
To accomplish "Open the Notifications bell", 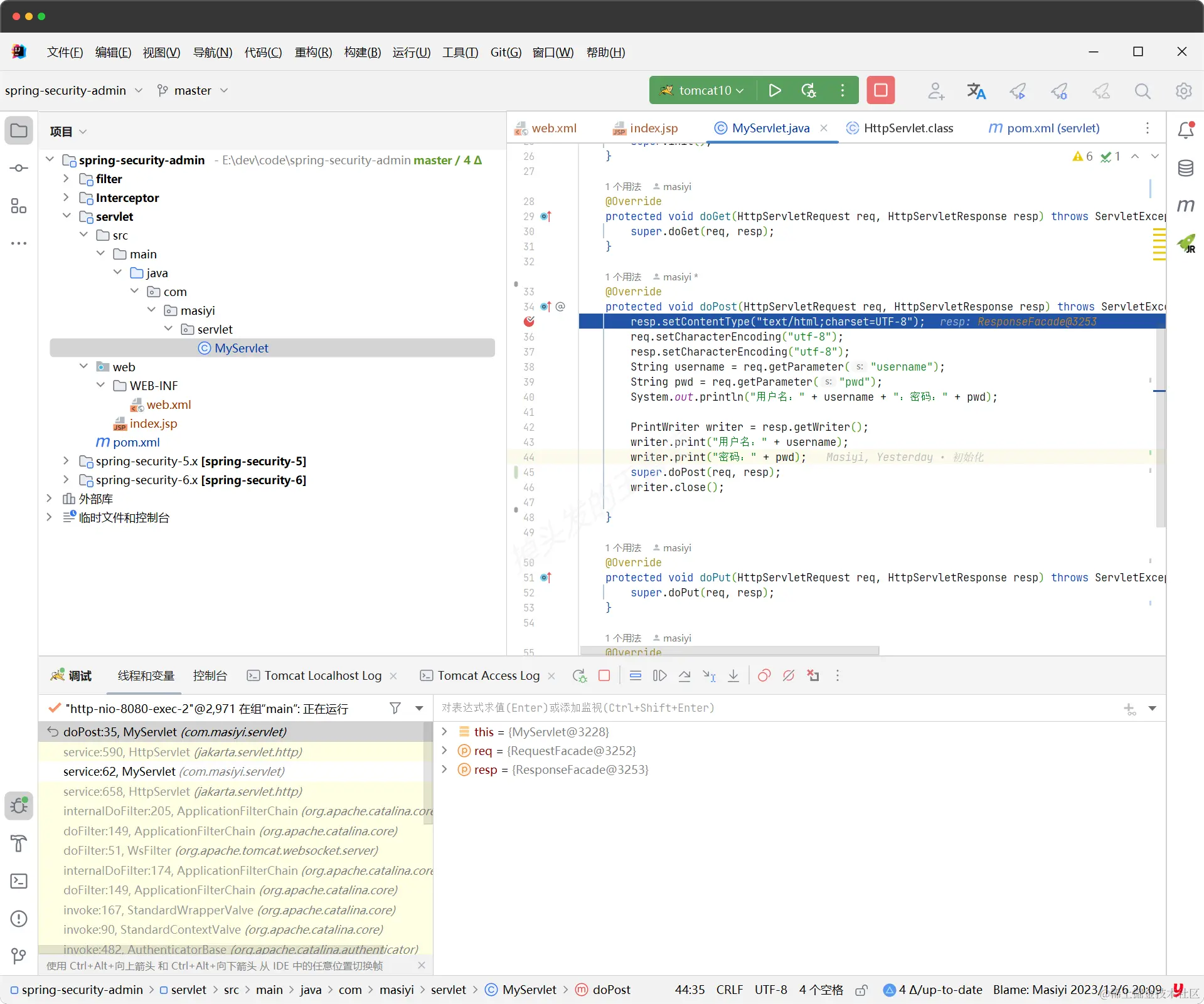I will (x=1186, y=130).
